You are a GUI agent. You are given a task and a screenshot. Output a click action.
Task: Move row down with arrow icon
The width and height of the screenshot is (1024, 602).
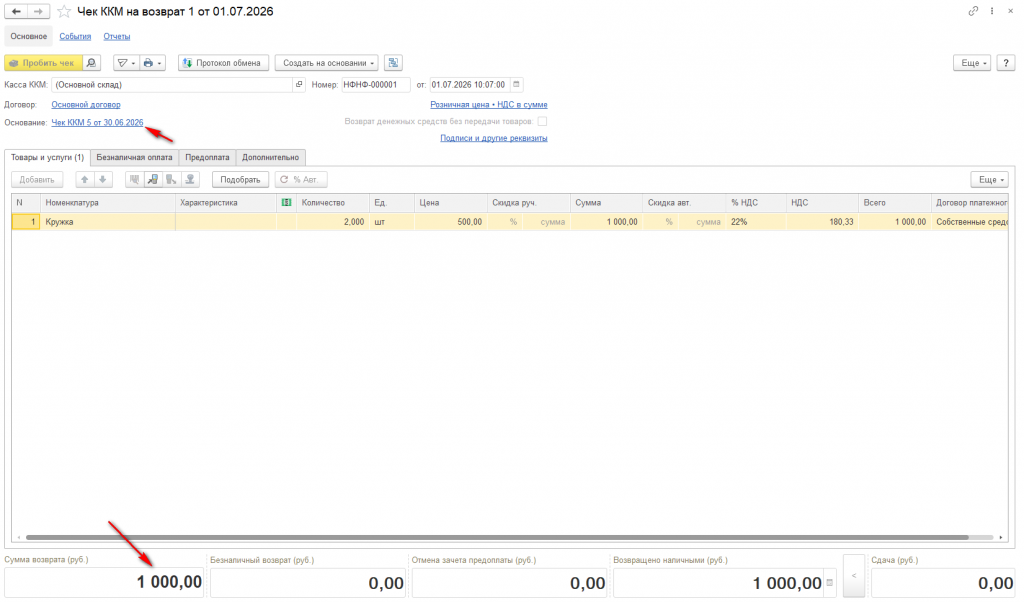coord(103,180)
